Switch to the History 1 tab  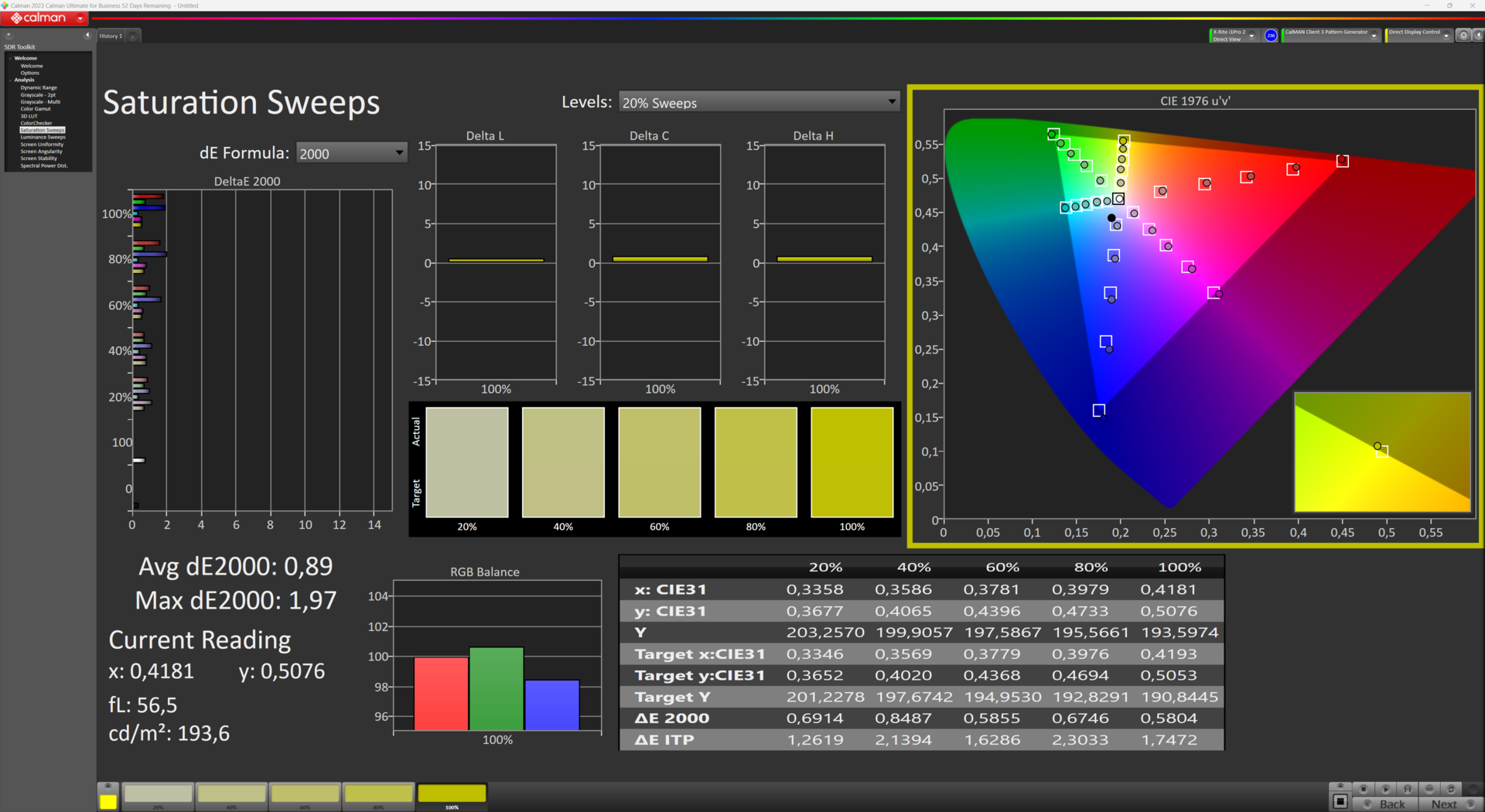point(111,36)
